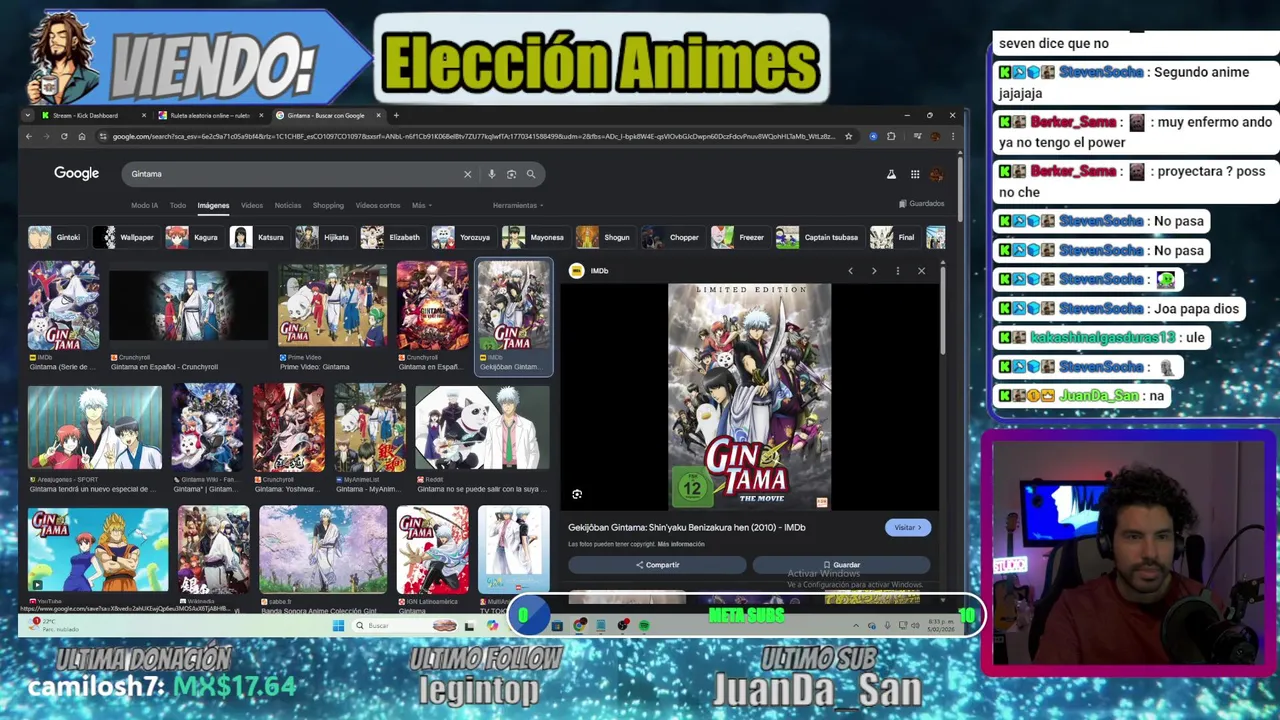Open the large Gintama The Movie poster image
1280x720 pixels.
point(749,397)
